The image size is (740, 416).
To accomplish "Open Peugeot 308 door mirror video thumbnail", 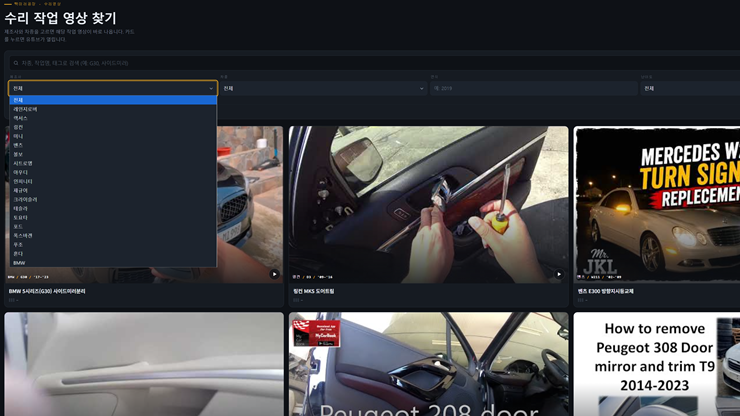I will 657,364.
